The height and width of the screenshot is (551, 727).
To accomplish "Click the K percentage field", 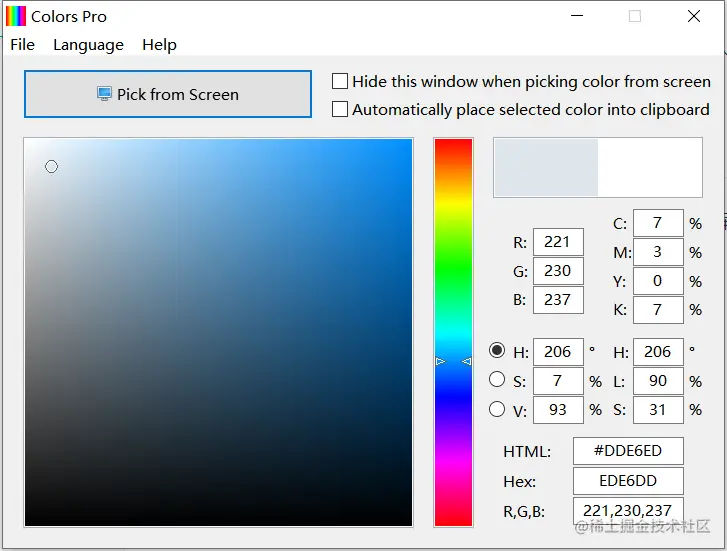I will click(x=658, y=309).
